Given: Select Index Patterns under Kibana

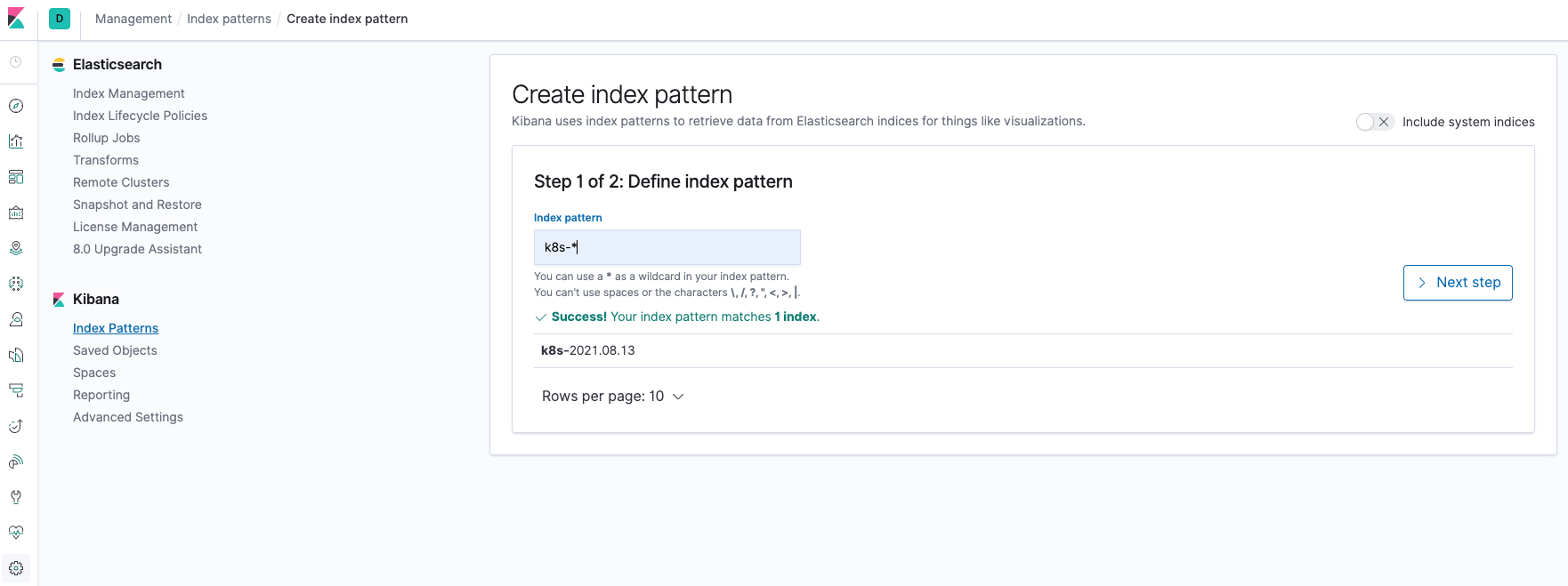Looking at the screenshot, I should (x=116, y=328).
